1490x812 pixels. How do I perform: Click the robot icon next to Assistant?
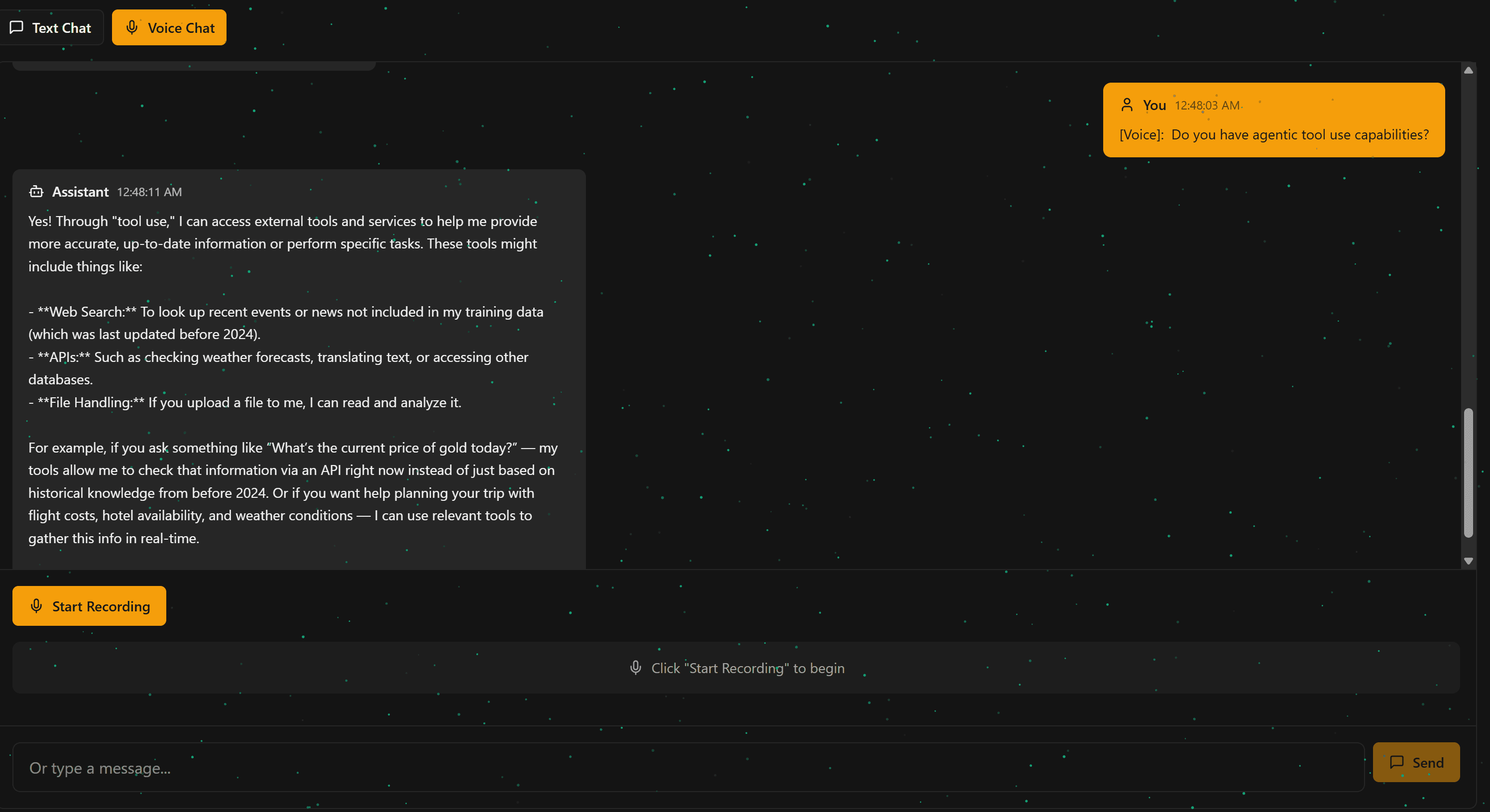36,192
